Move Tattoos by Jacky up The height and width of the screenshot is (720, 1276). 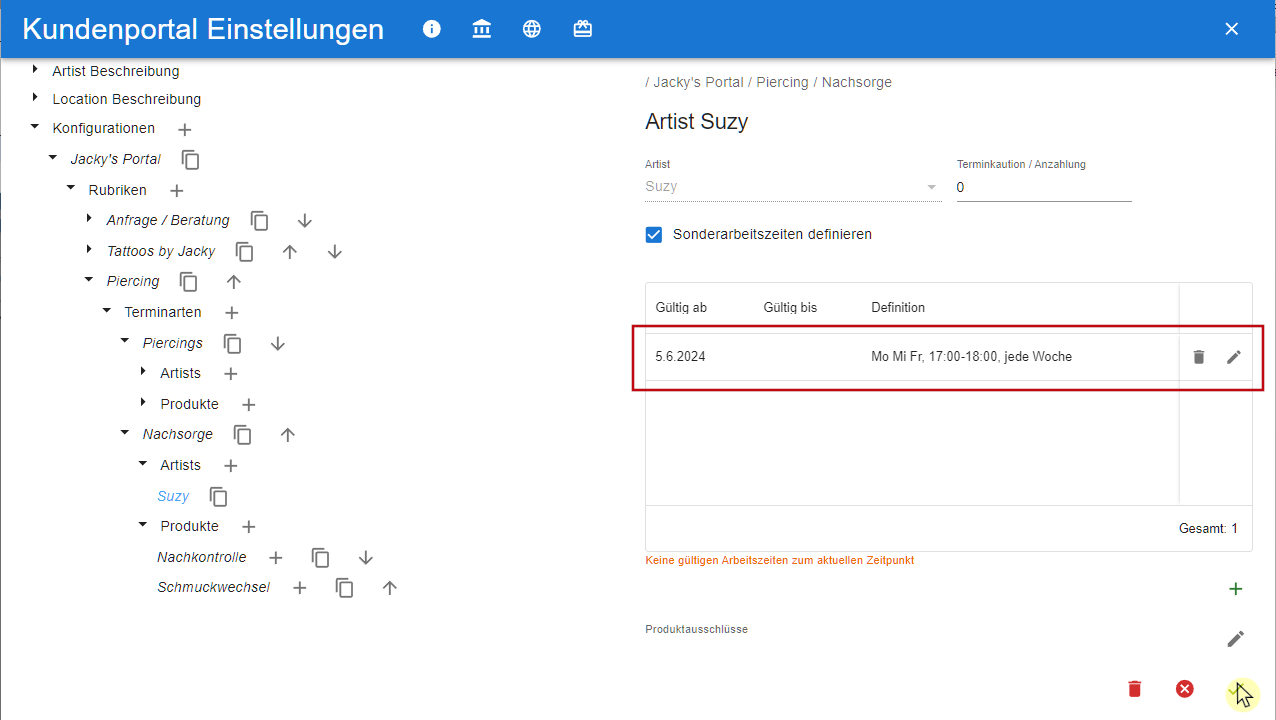(290, 252)
